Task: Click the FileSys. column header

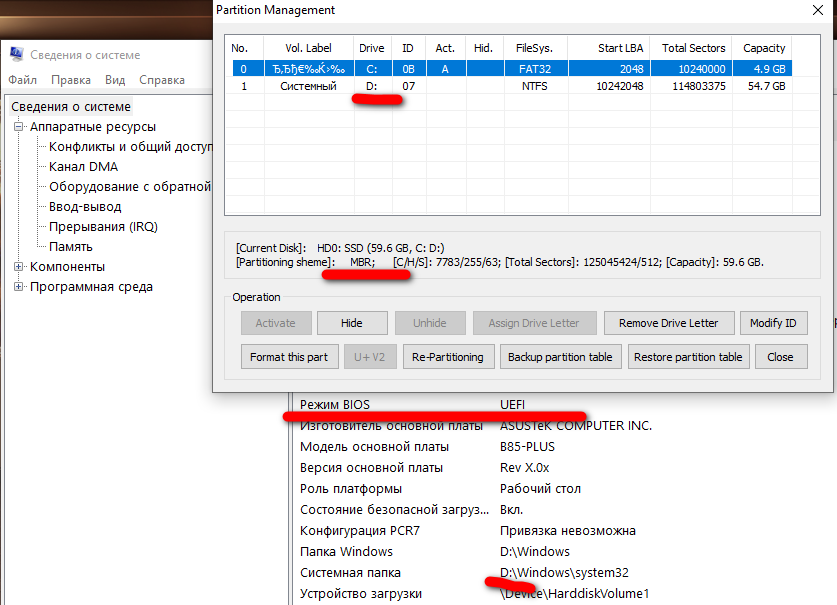Action: click(x=535, y=48)
